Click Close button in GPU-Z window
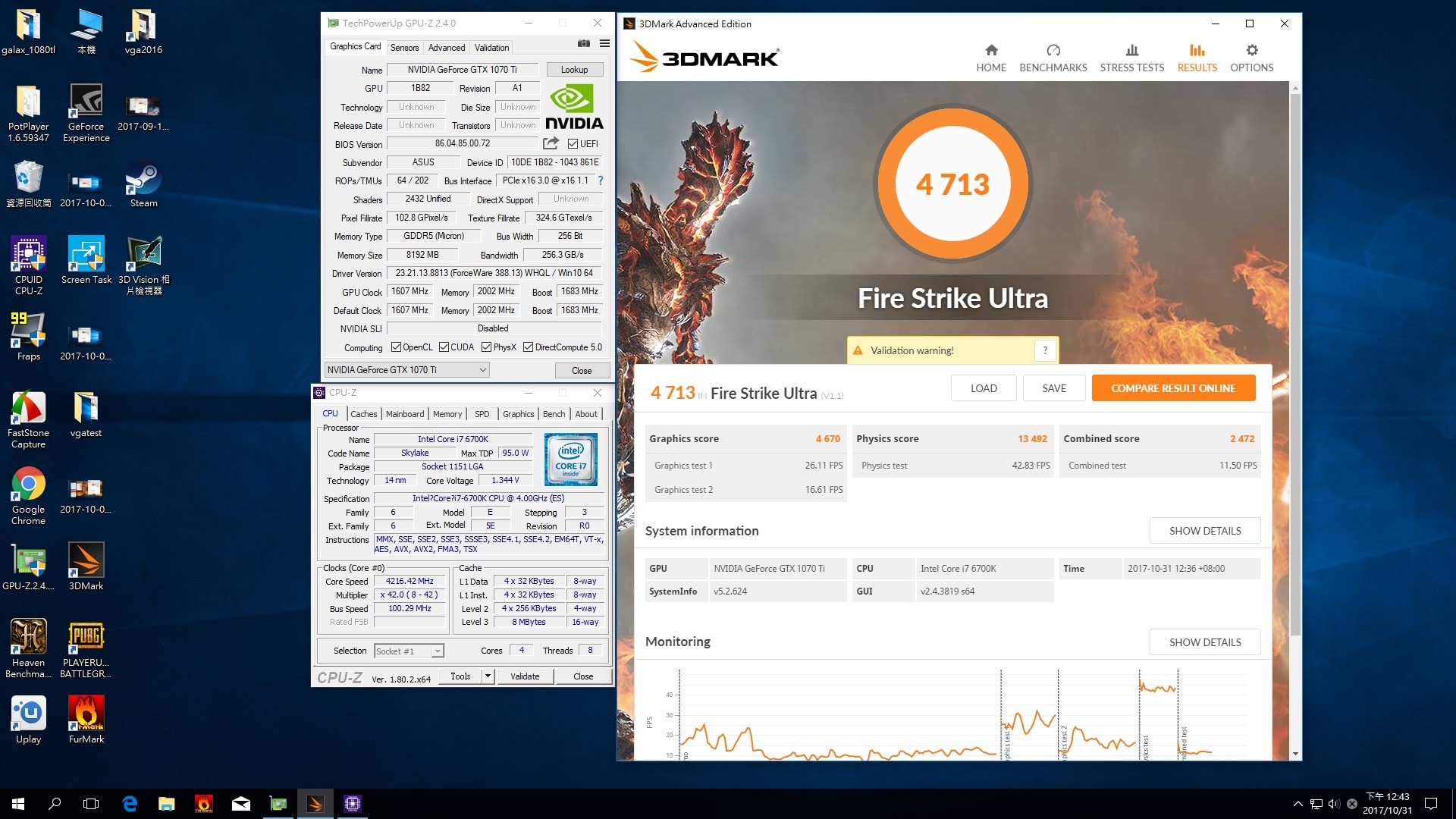Image resolution: width=1456 pixels, height=819 pixels. 582,371
